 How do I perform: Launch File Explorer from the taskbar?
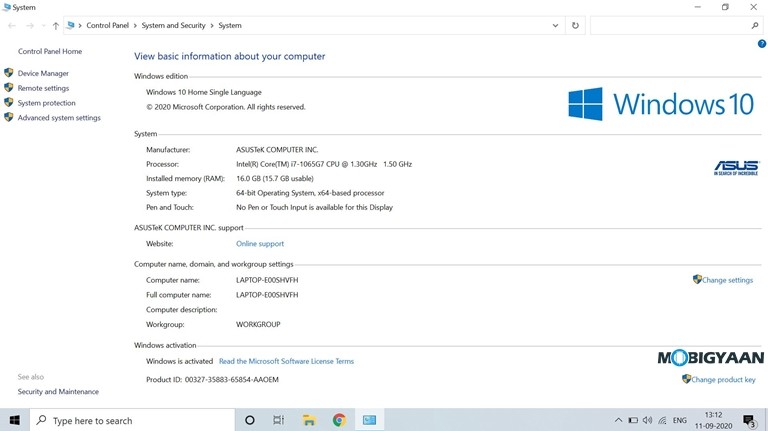[309, 420]
